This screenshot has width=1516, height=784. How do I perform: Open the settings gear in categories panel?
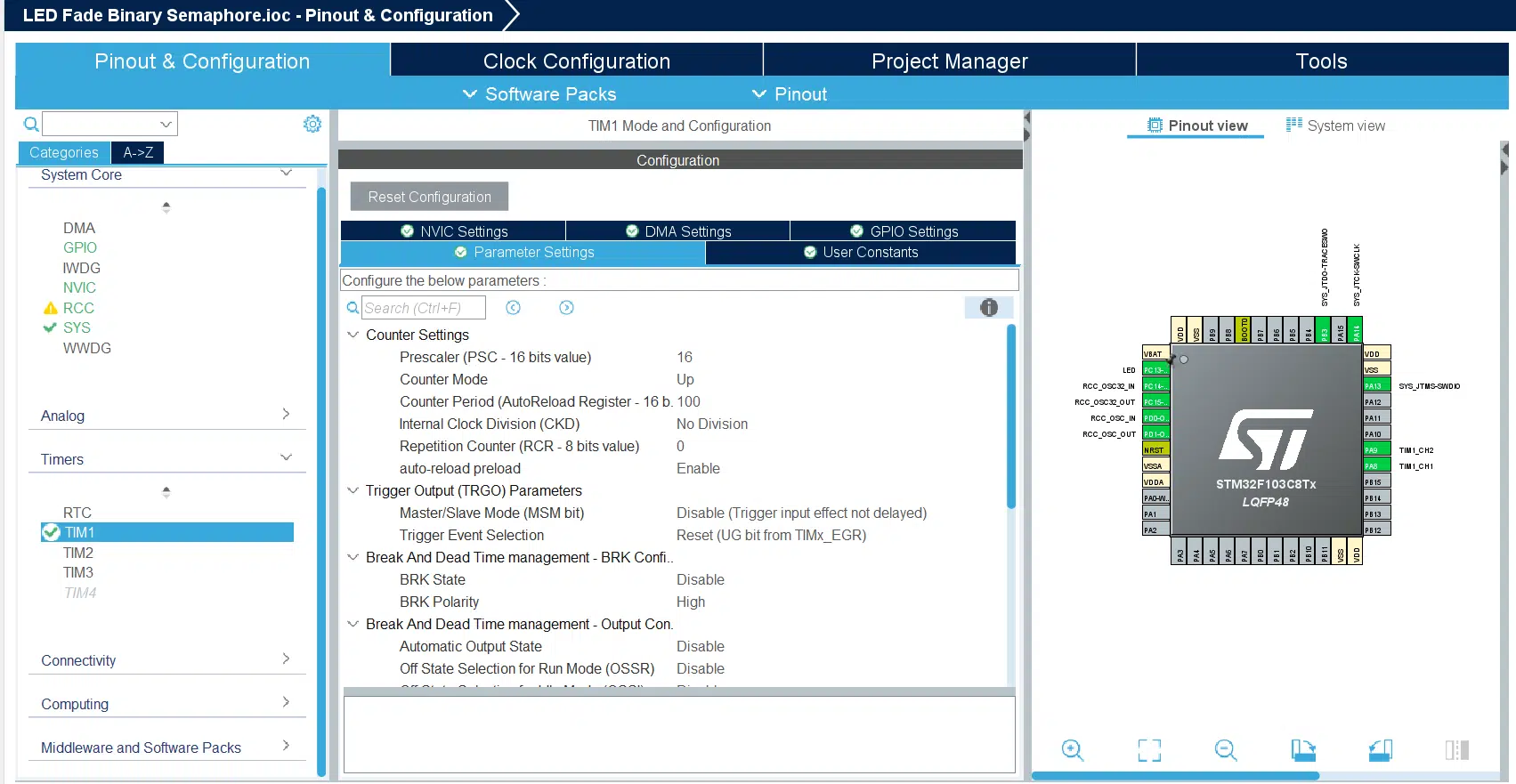(312, 124)
